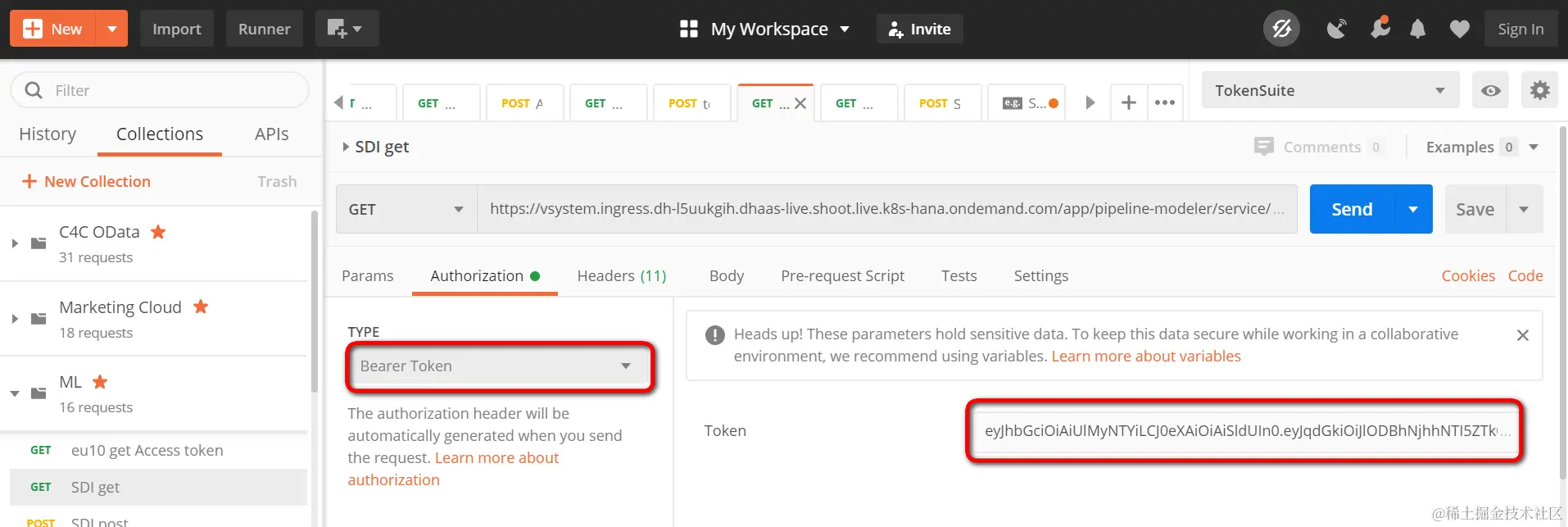Image resolution: width=1568 pixels, height=527 pixels.
Task: Open the wrench settings icon
Action: 1380,29
